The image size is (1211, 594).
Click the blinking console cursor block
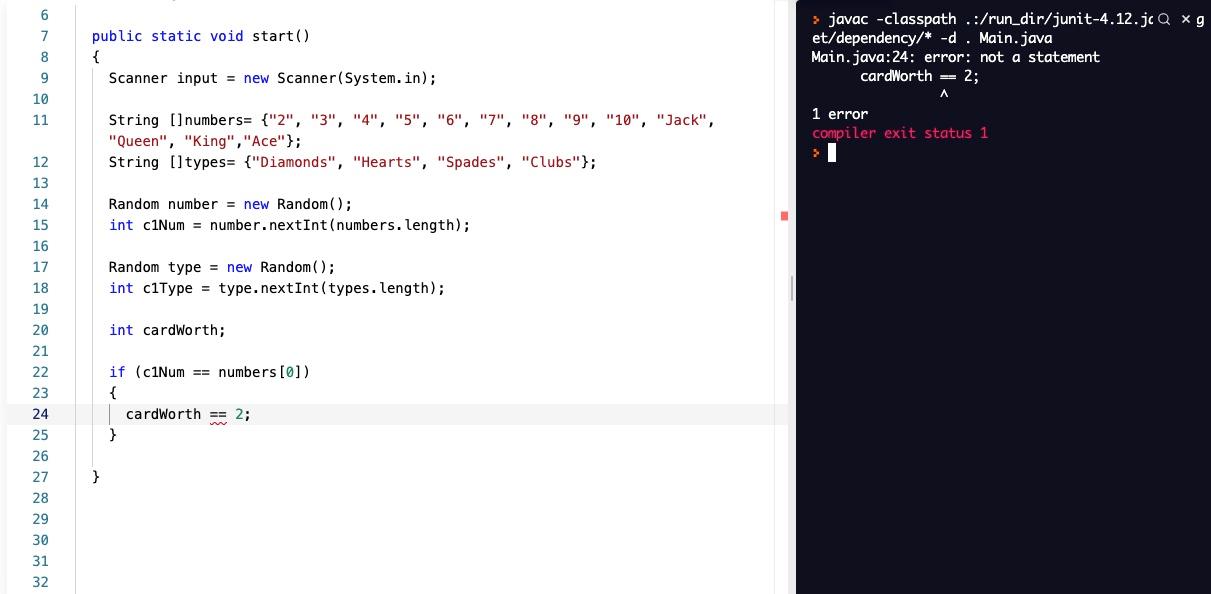click(x=831, y=152)
